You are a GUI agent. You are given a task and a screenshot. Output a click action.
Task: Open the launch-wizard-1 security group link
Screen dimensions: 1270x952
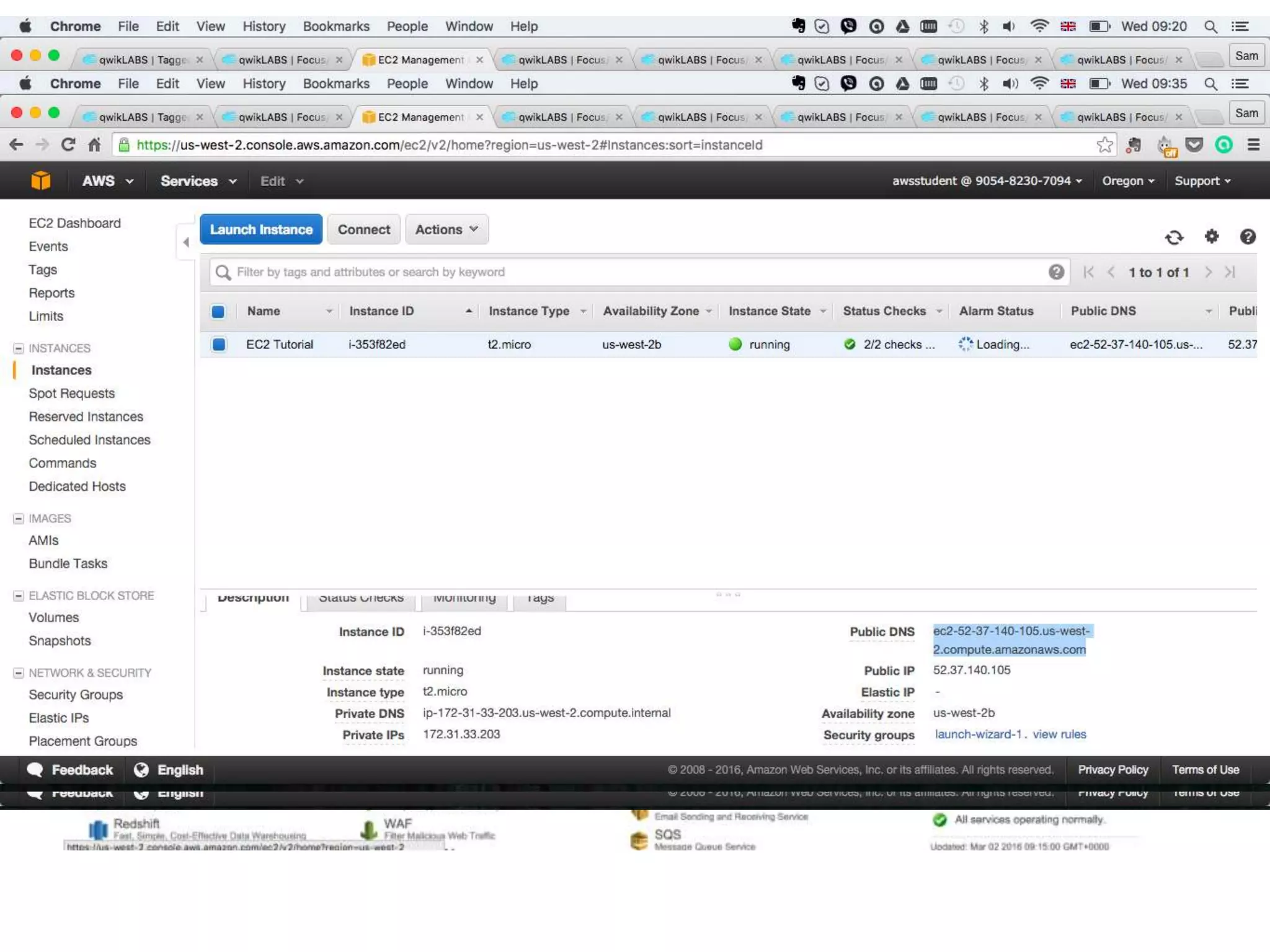click(x=978, y=734)
